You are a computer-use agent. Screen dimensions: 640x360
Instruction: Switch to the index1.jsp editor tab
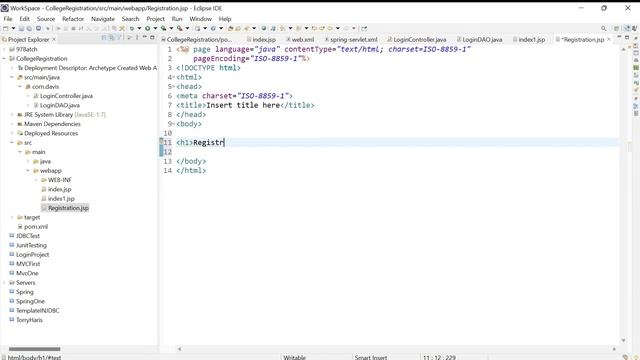(529, 40)
